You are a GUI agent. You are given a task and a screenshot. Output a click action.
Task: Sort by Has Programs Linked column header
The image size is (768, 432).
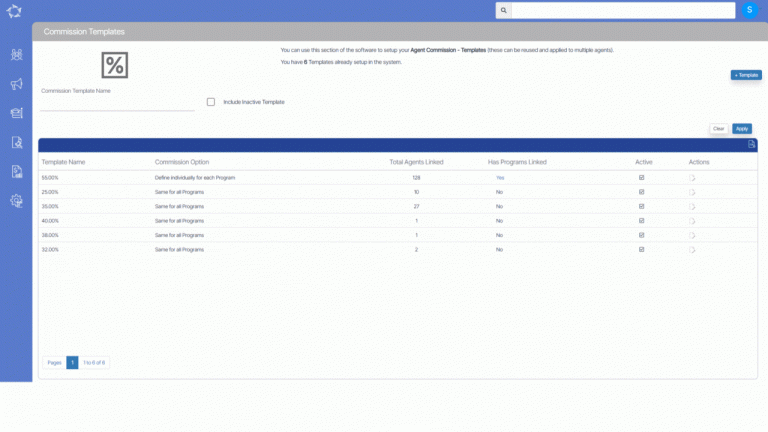(x=517, y=162)
